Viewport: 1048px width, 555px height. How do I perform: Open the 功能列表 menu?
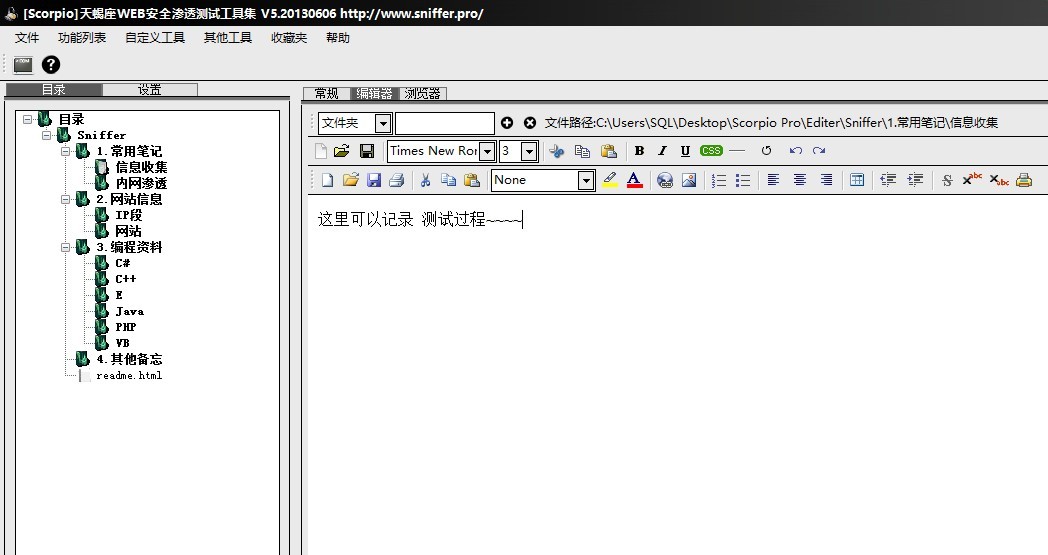(x=82, y=38)
